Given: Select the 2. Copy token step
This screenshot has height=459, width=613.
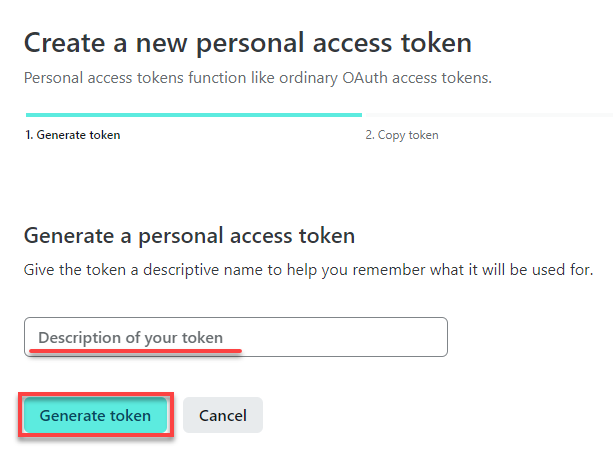Looking at the screenshot, I should [402, 135].
